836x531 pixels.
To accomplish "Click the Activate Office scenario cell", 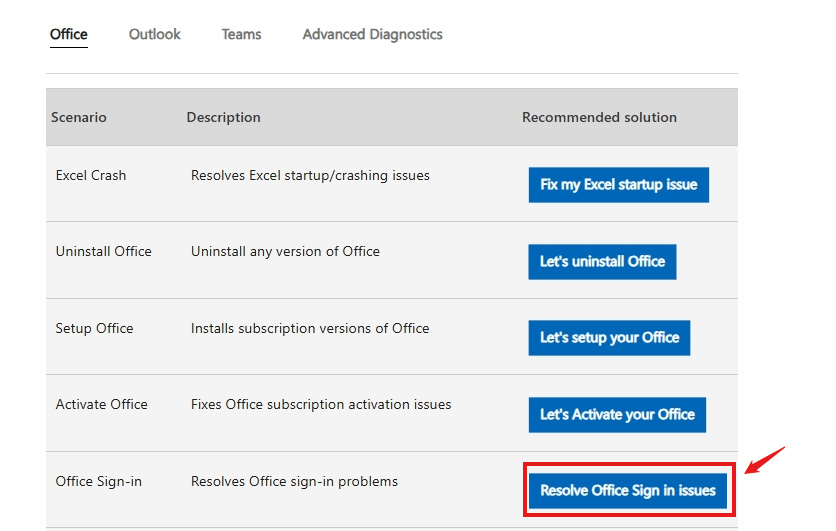I will coord(101,405).
